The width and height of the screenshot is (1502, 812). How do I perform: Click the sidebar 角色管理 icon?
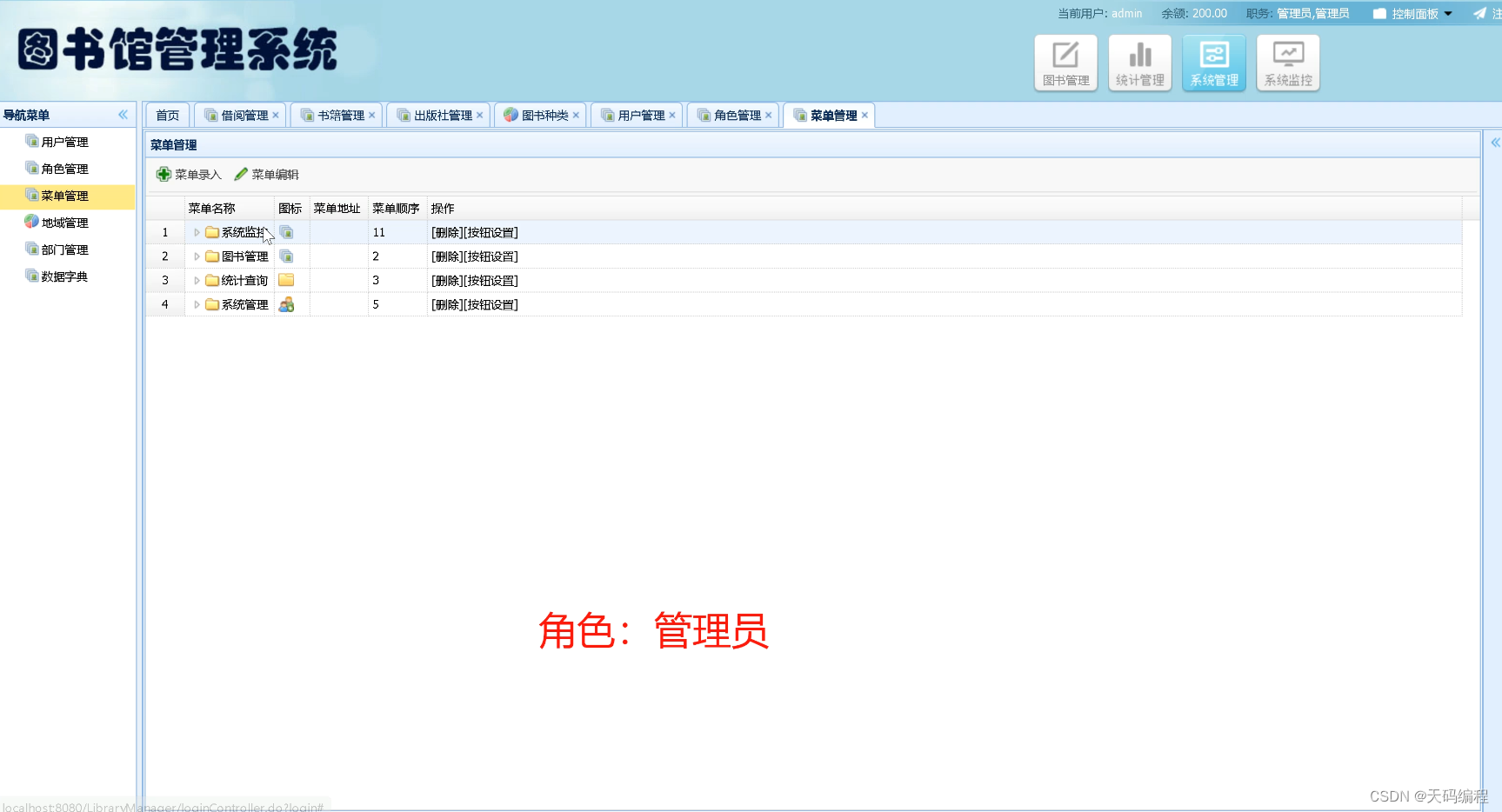click(x=32, y=168)
